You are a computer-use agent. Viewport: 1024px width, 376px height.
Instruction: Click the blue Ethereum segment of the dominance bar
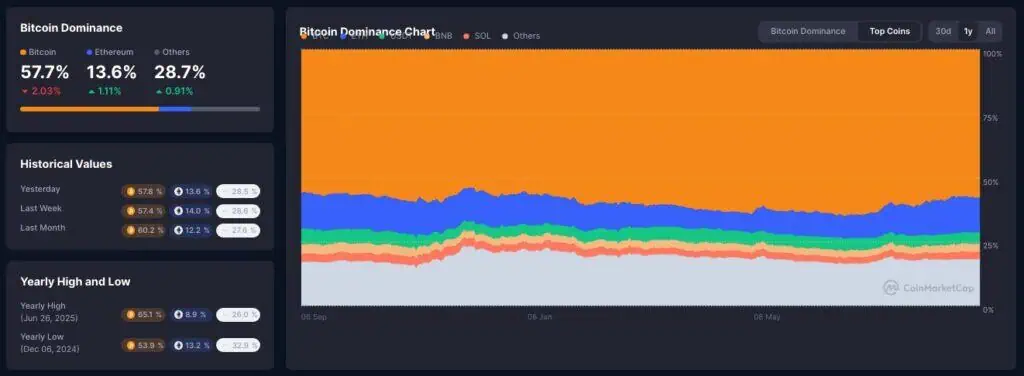click(175, 109)
